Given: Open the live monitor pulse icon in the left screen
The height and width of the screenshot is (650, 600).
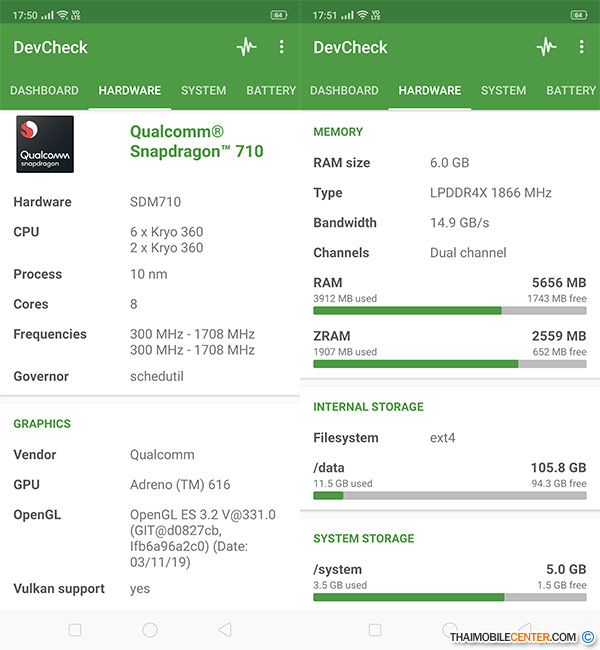Looking at the screenshot, I should (x=247, y=47).
